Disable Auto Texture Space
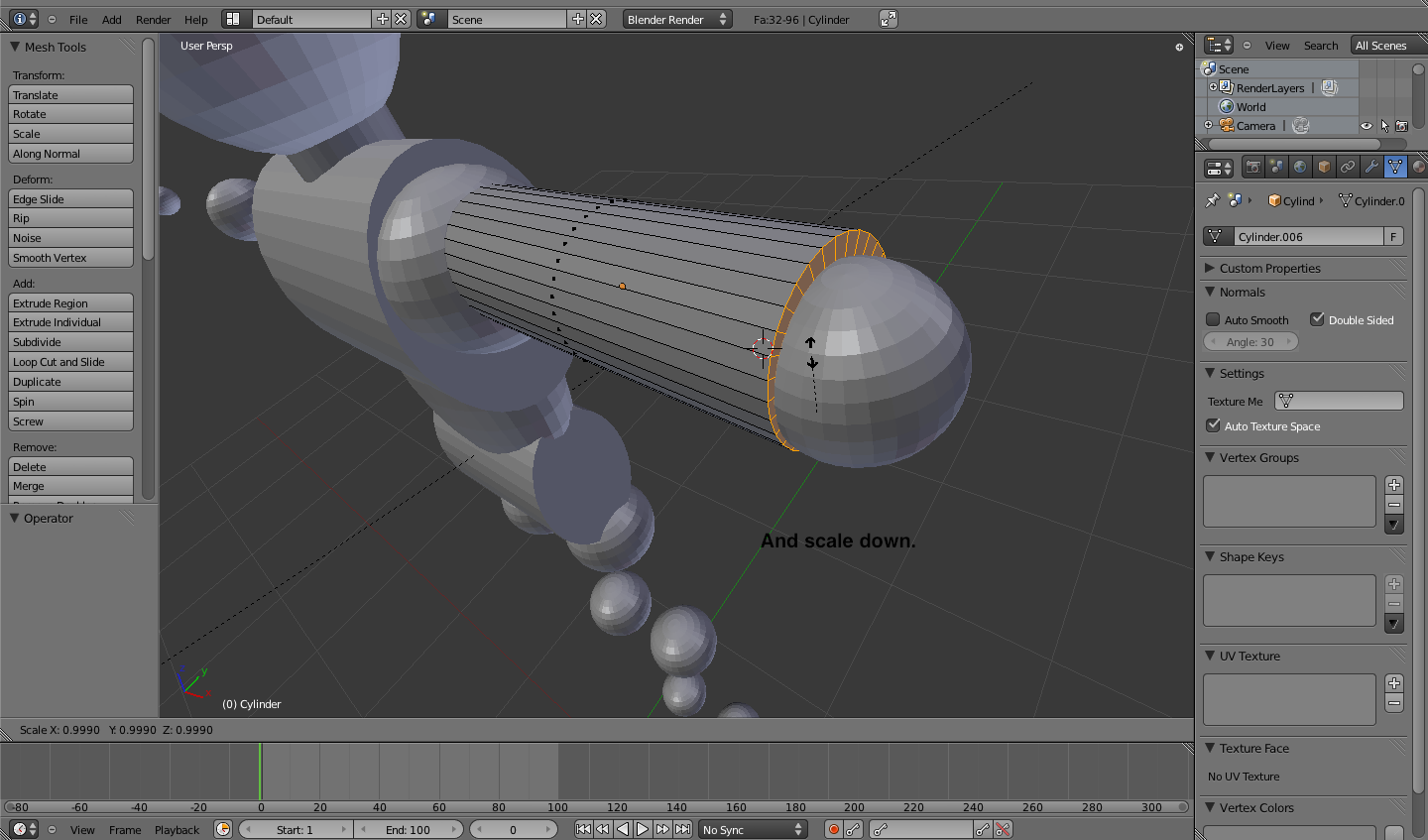Image resolution: width=1428 pixels, height=840 pixels. [x=1213, y=425]
